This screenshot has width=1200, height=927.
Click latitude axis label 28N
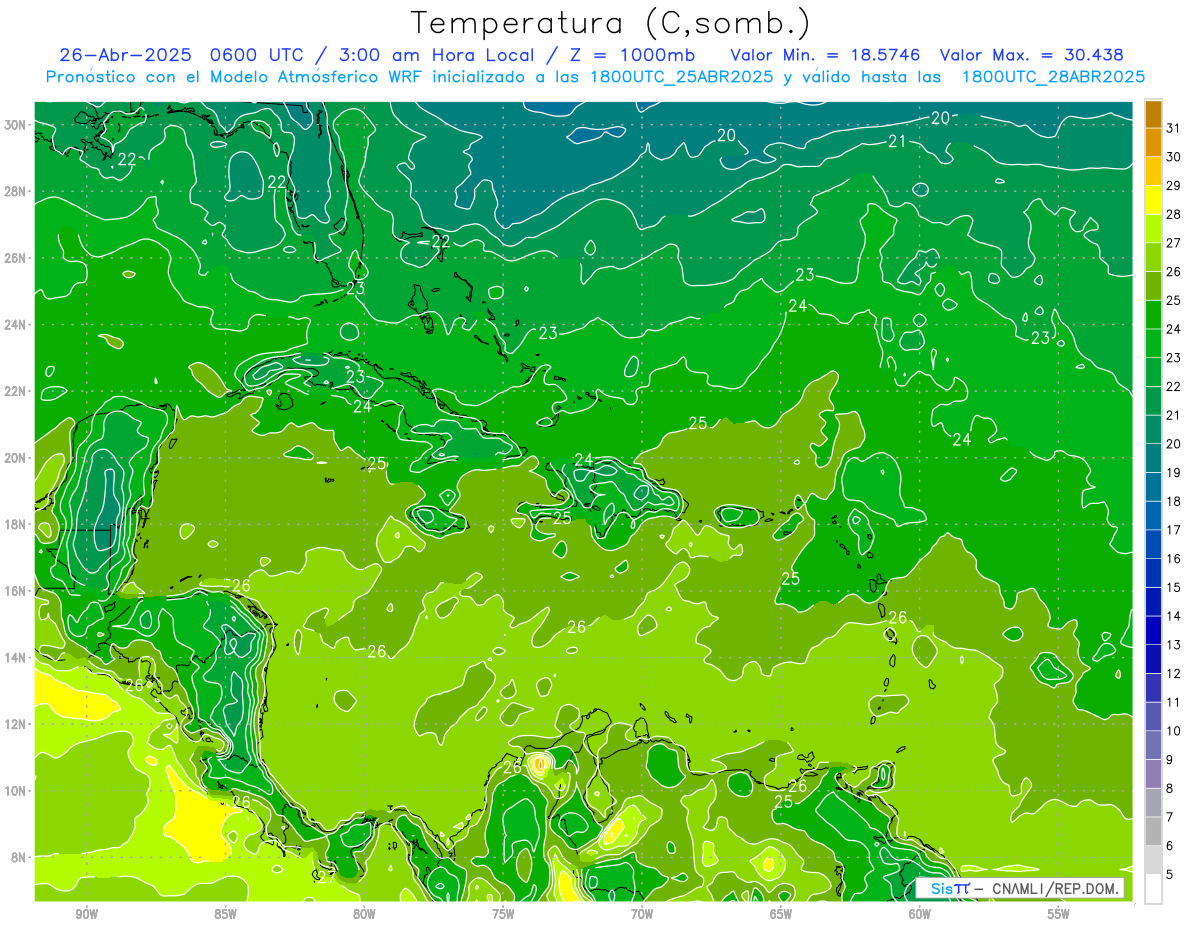pyautogui.click(x=16, y=191)
